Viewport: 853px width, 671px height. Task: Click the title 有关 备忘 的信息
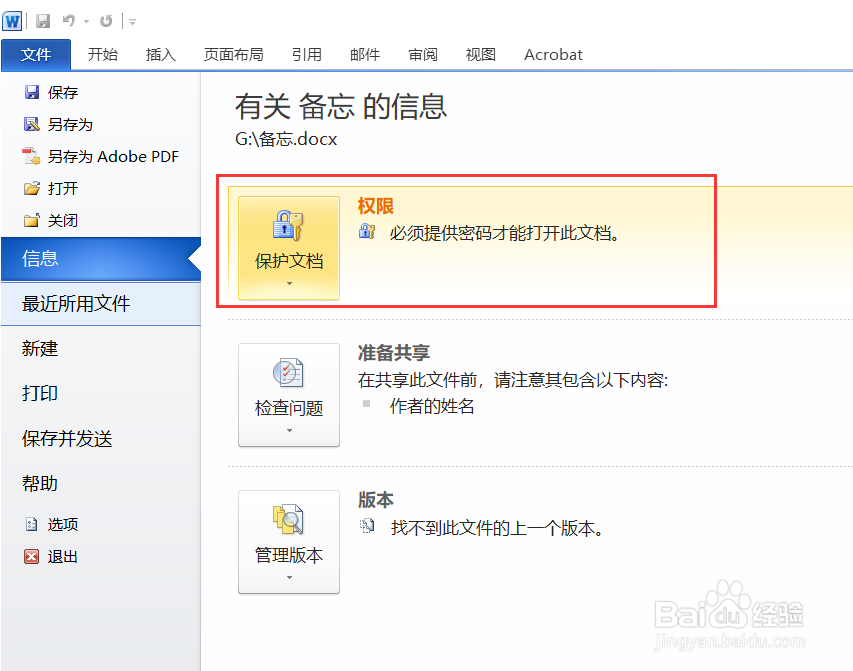coord(341,106)
